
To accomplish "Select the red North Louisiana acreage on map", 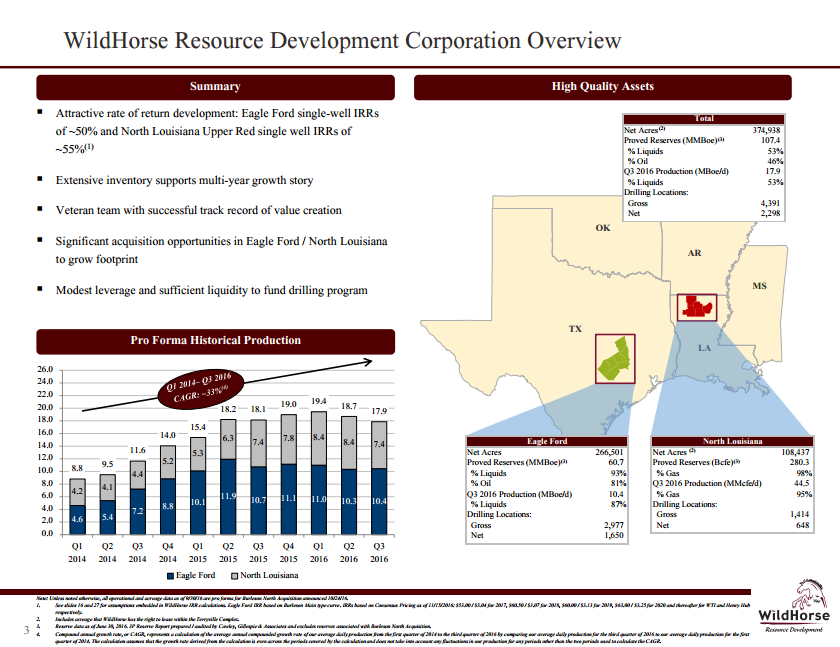I will coord(695,305).
